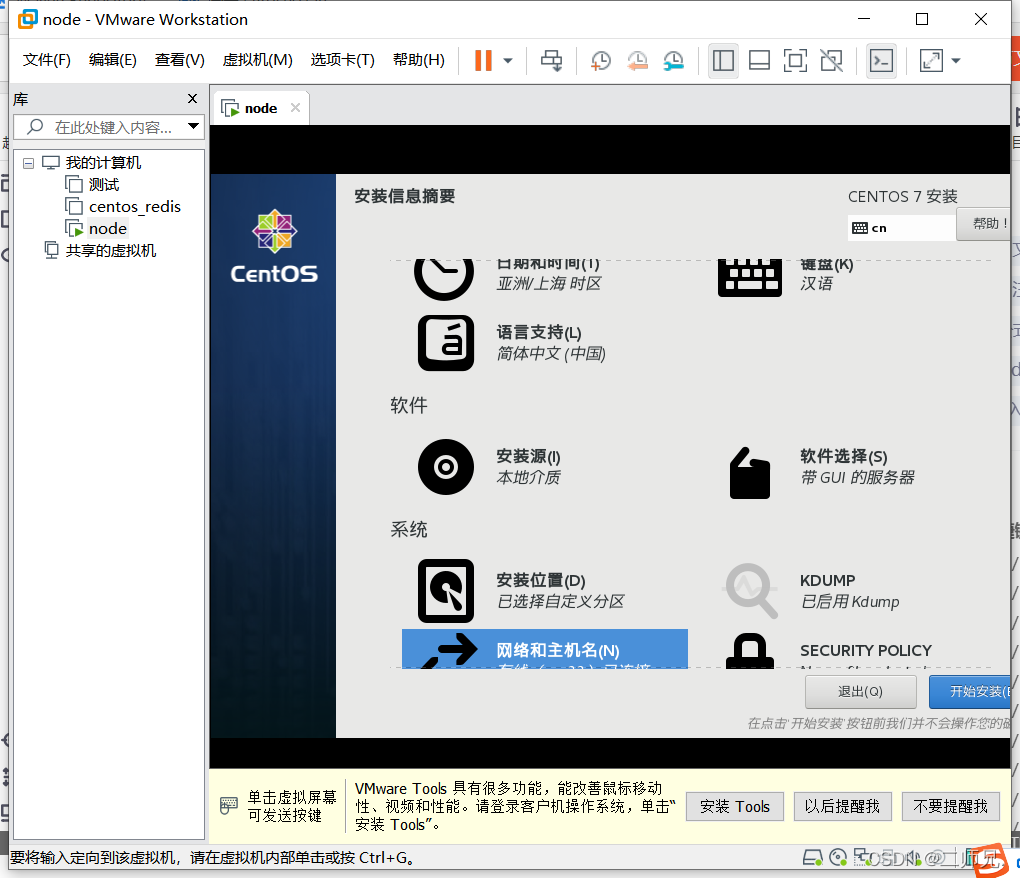The width and height of the screenshot is (1020, 878).
Task: Click the send Ctrl+Alt+Del icon
Action: (x=552, y=60)
